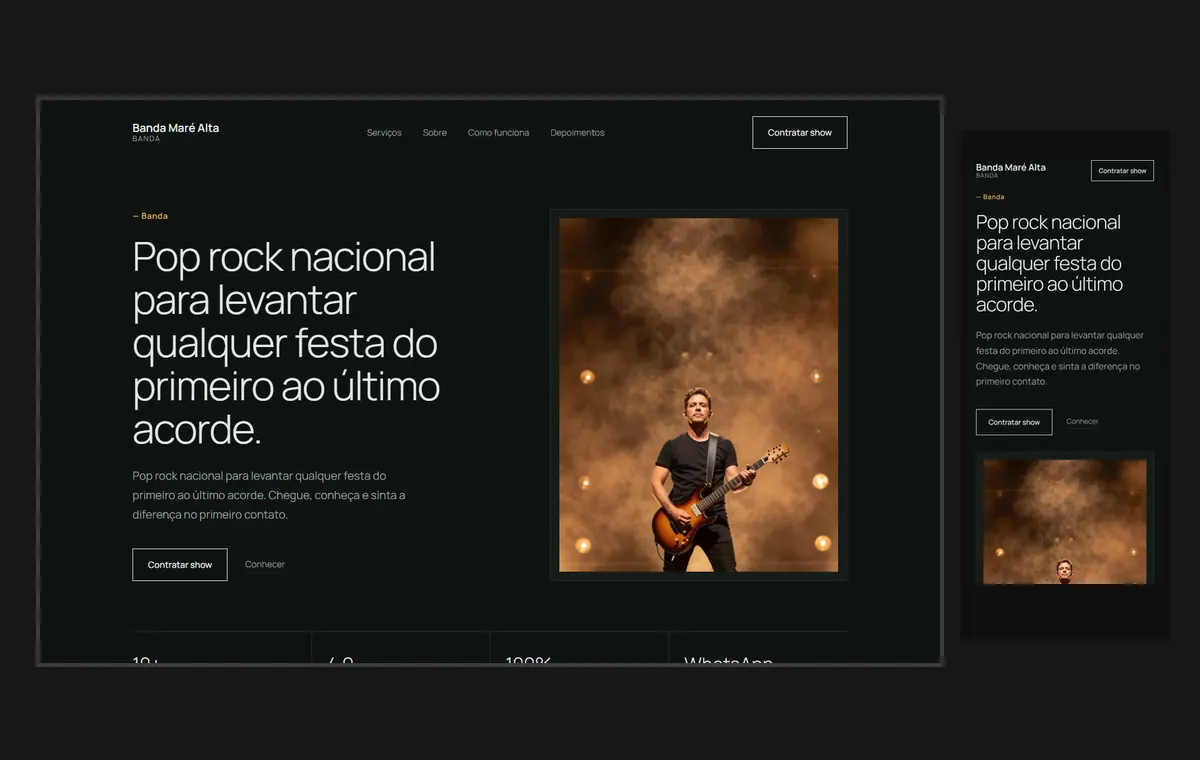This screenshot has width=1200, height=760.
Task: Click the orange '— Banda' label in desktop preview
Action: coord(150,216)
